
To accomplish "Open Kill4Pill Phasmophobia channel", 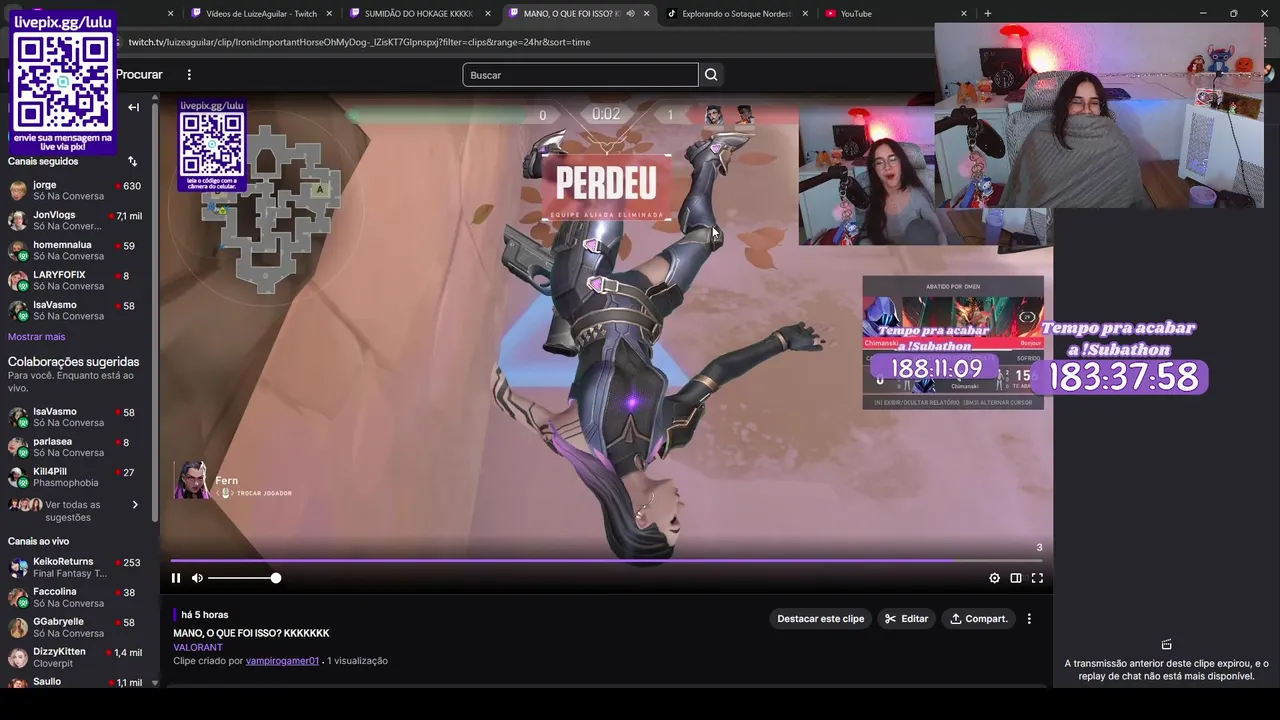I will [75, 478].
